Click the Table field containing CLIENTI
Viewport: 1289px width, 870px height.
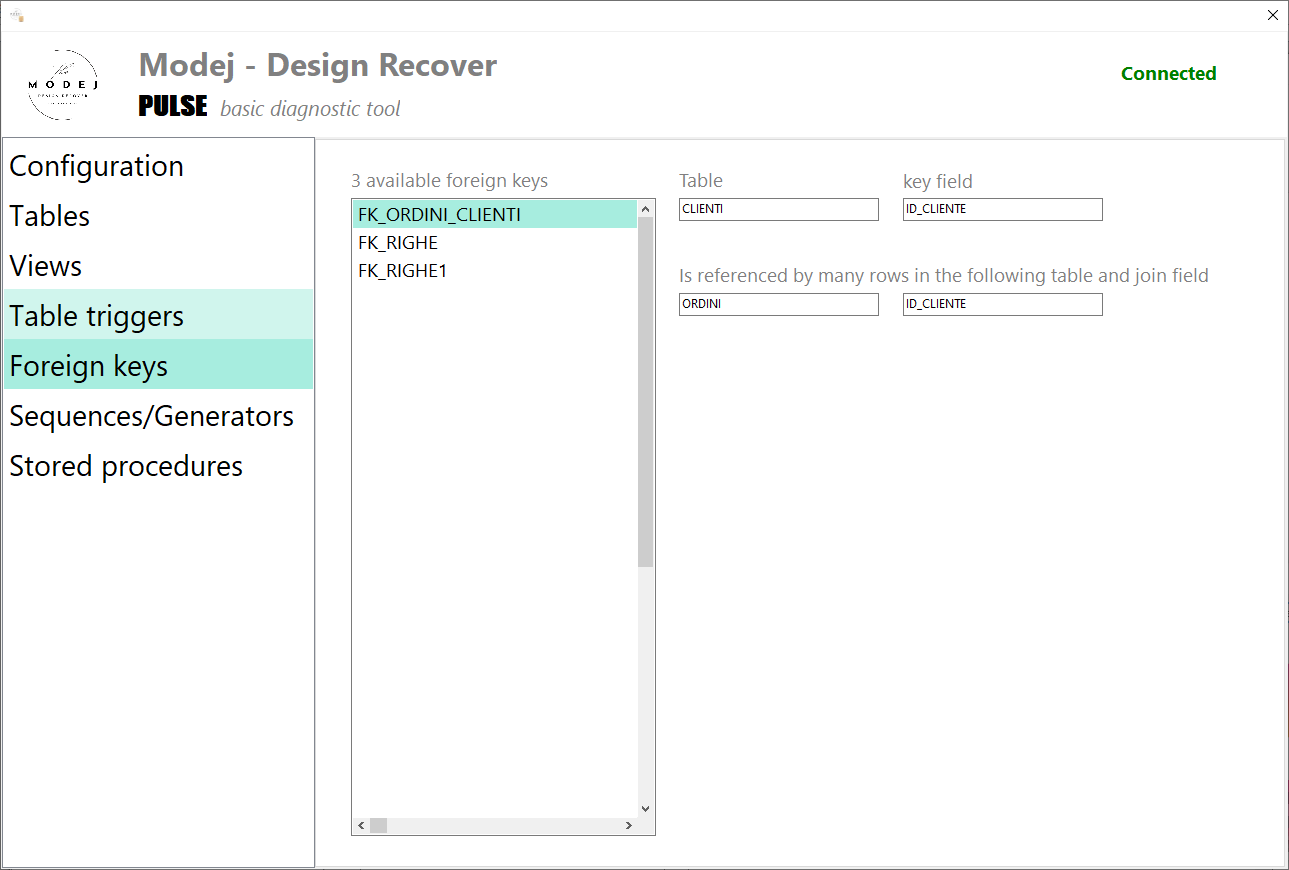[779, 209]
